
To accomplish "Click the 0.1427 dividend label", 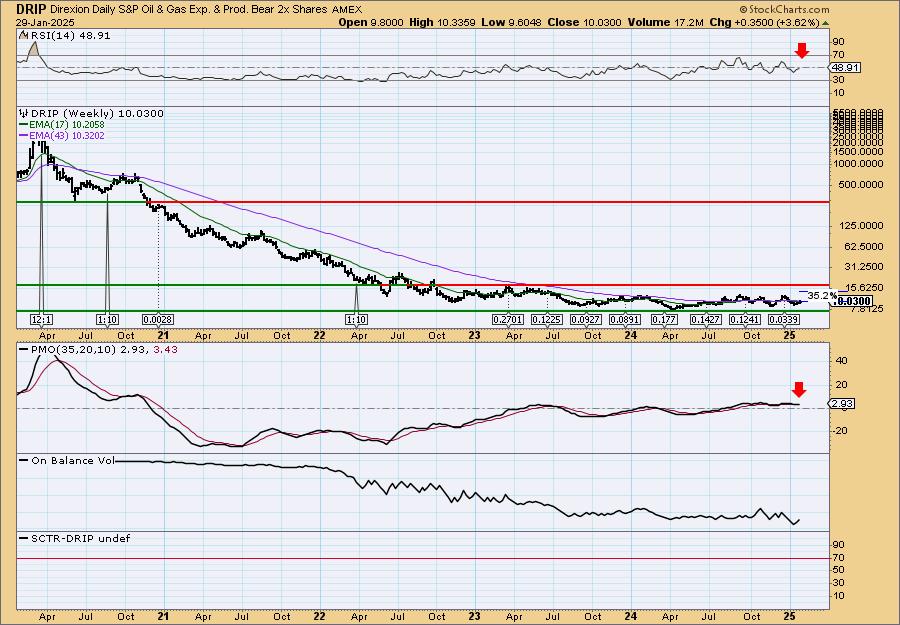I will pyautogui.click(x=705, y=320).
